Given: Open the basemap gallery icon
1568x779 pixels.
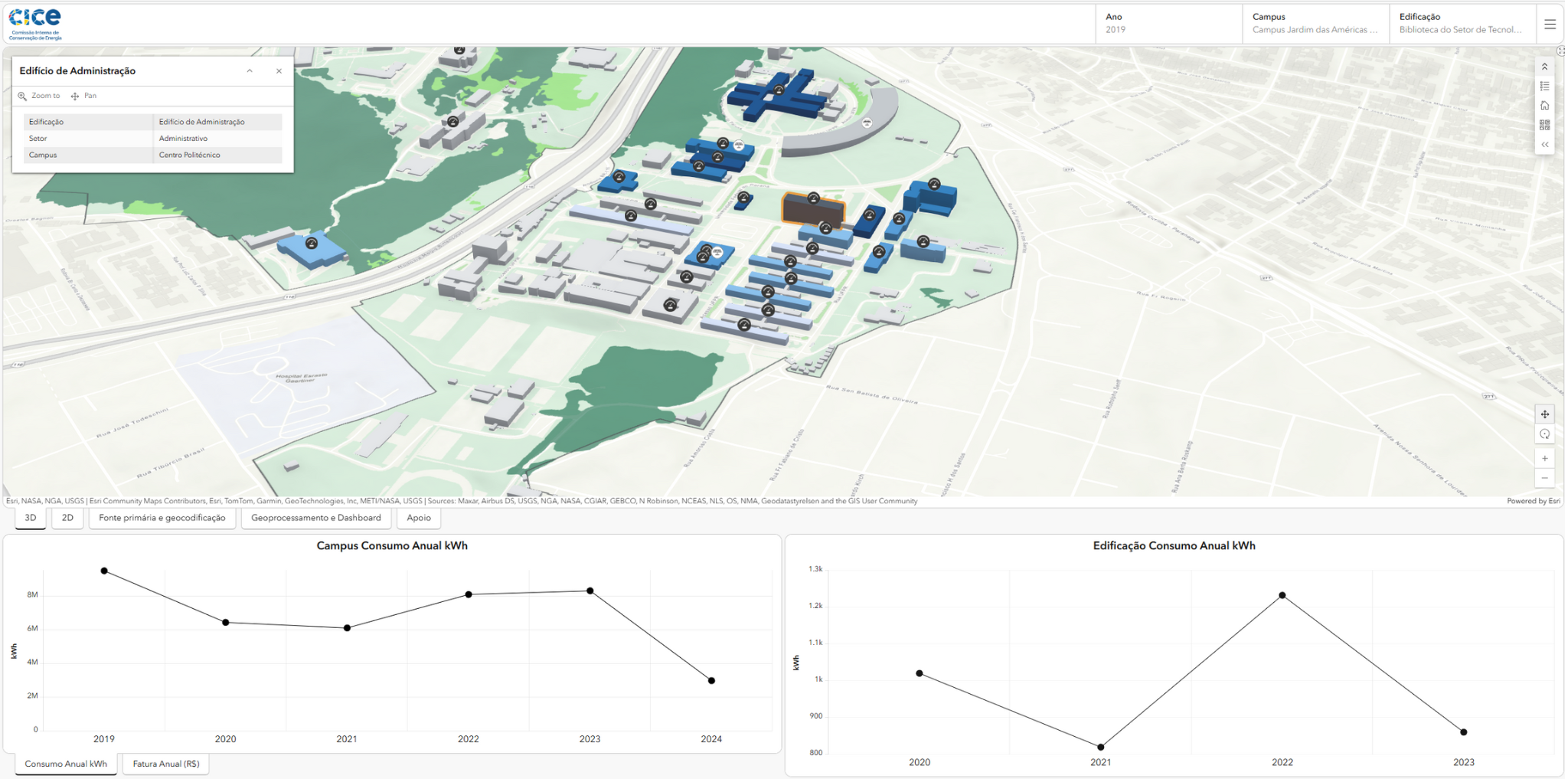Looking at the screenshot, I should click(1544, 125).
